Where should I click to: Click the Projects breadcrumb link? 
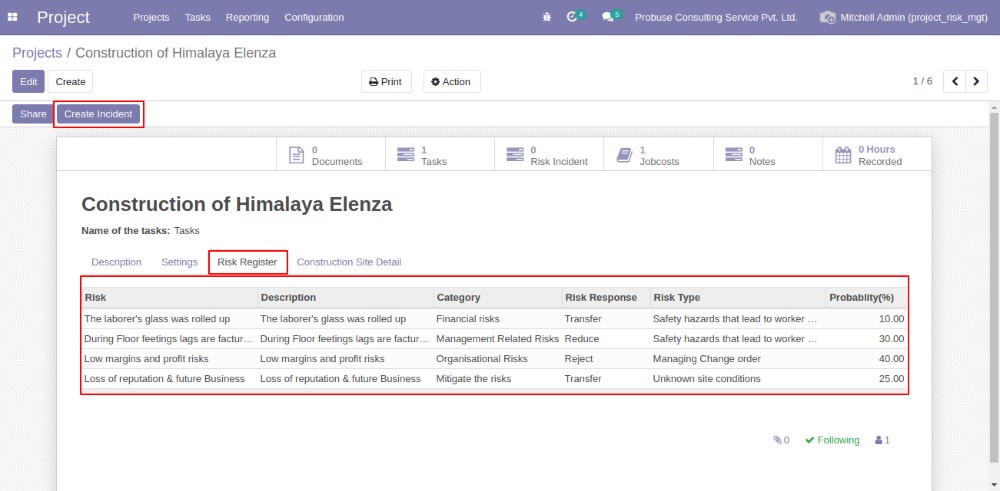pyautogui.click(x=37, y=52)
